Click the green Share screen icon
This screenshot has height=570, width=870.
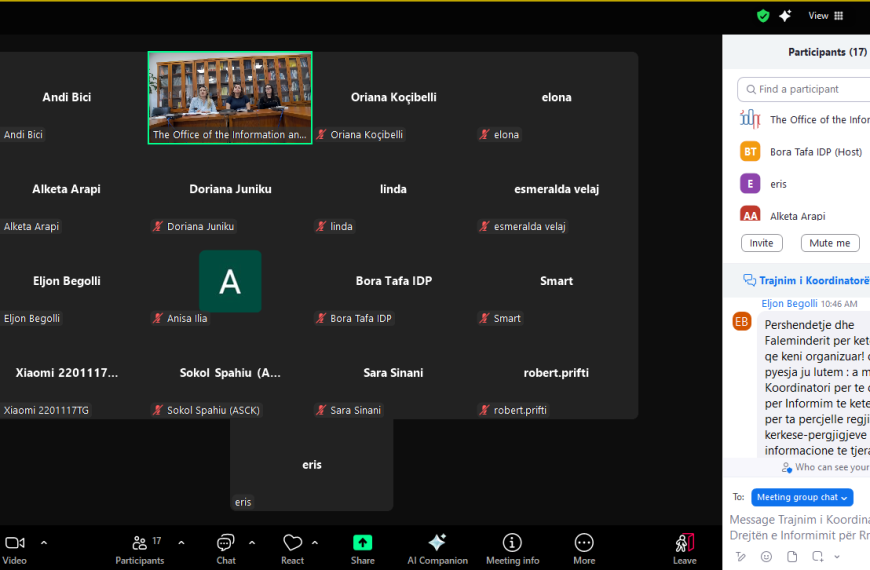point(362,543)
